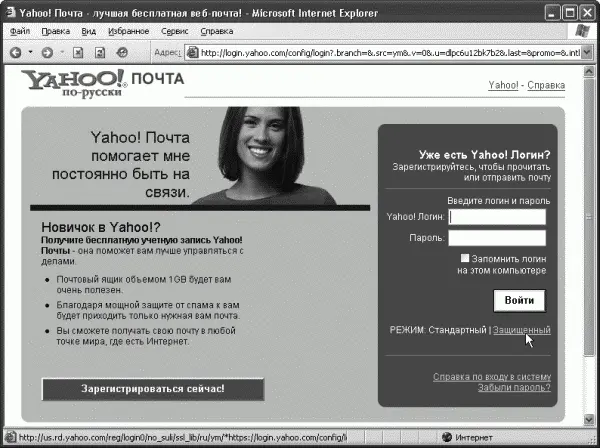
Task: Close the Internet Explorer window
Action: 587,13
